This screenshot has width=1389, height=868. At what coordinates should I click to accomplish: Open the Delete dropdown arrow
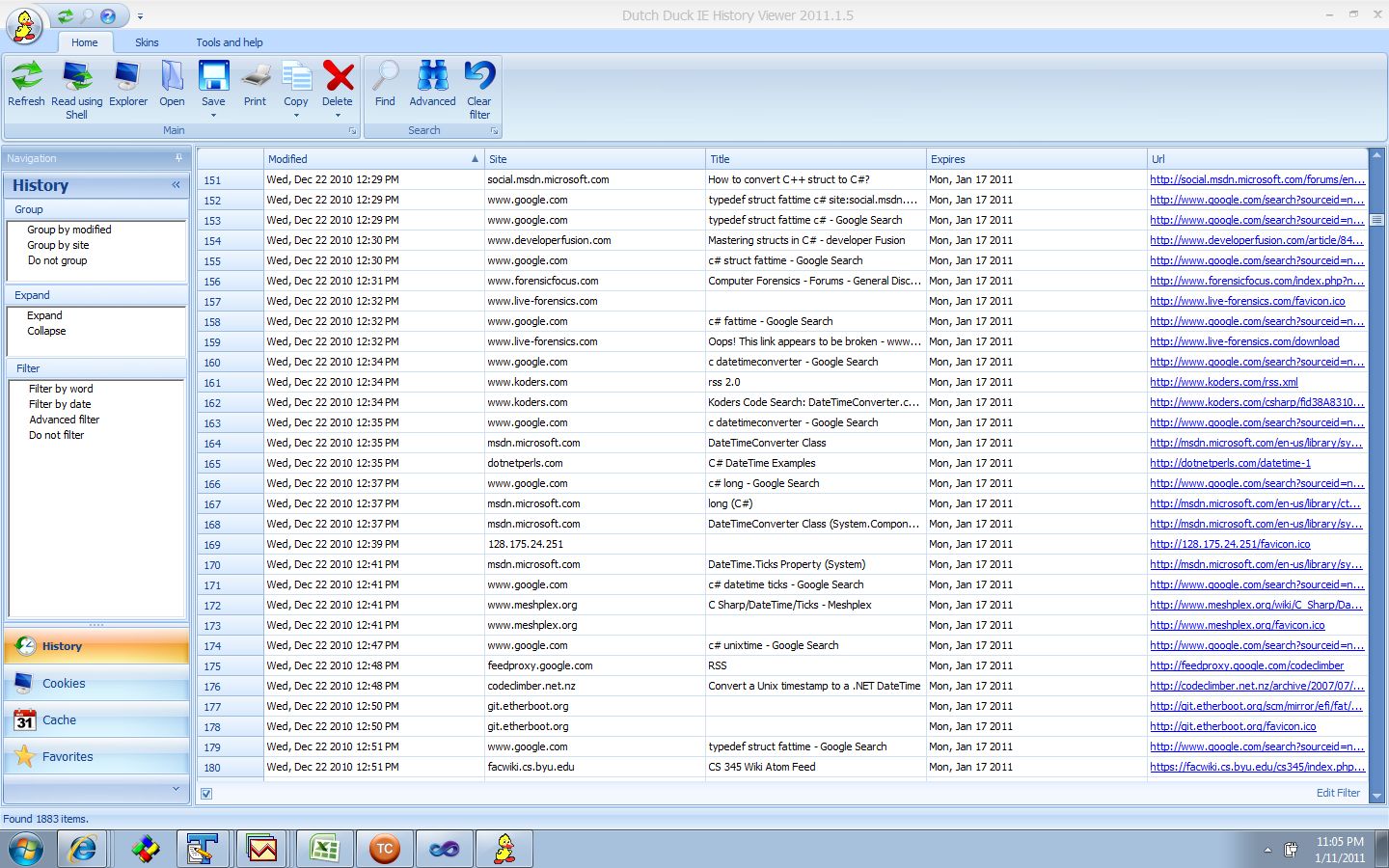(x=338, y=116)
